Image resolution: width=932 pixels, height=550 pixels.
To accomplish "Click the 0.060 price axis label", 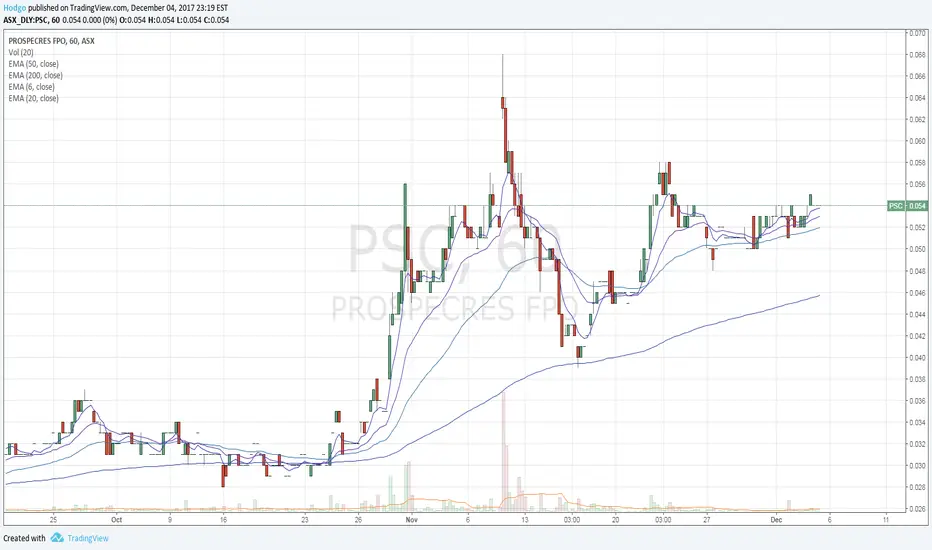I will click(x=918, y=142).
